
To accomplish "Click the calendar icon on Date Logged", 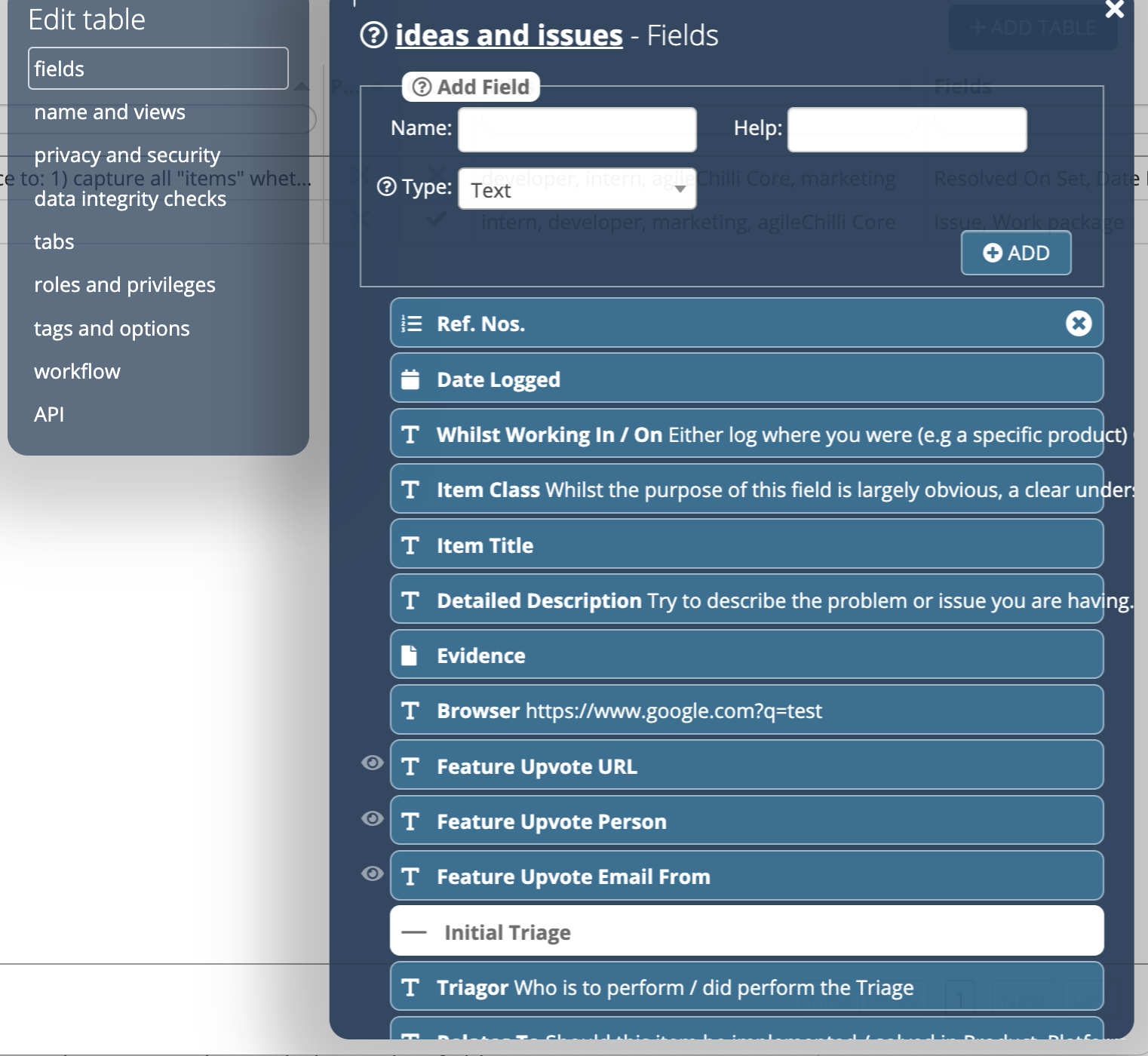I will pos(410,379).
